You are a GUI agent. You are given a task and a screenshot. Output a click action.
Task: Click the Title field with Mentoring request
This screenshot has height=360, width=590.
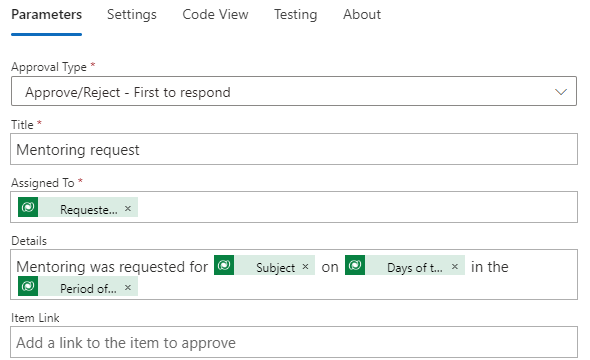(x=293, y=149)
